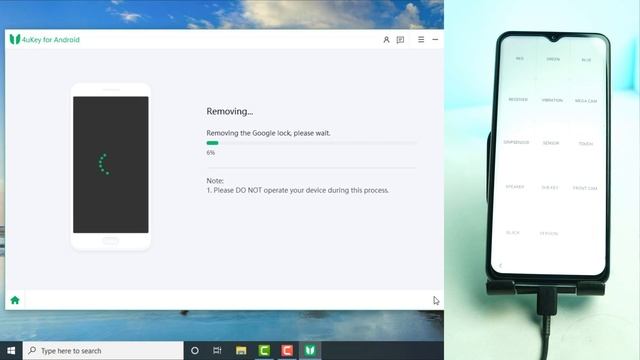Image resolution: width=640 pixels, height=360 pixels.
Task: Tap BLACK on the phone test menu
Action: tap(513, 233)
